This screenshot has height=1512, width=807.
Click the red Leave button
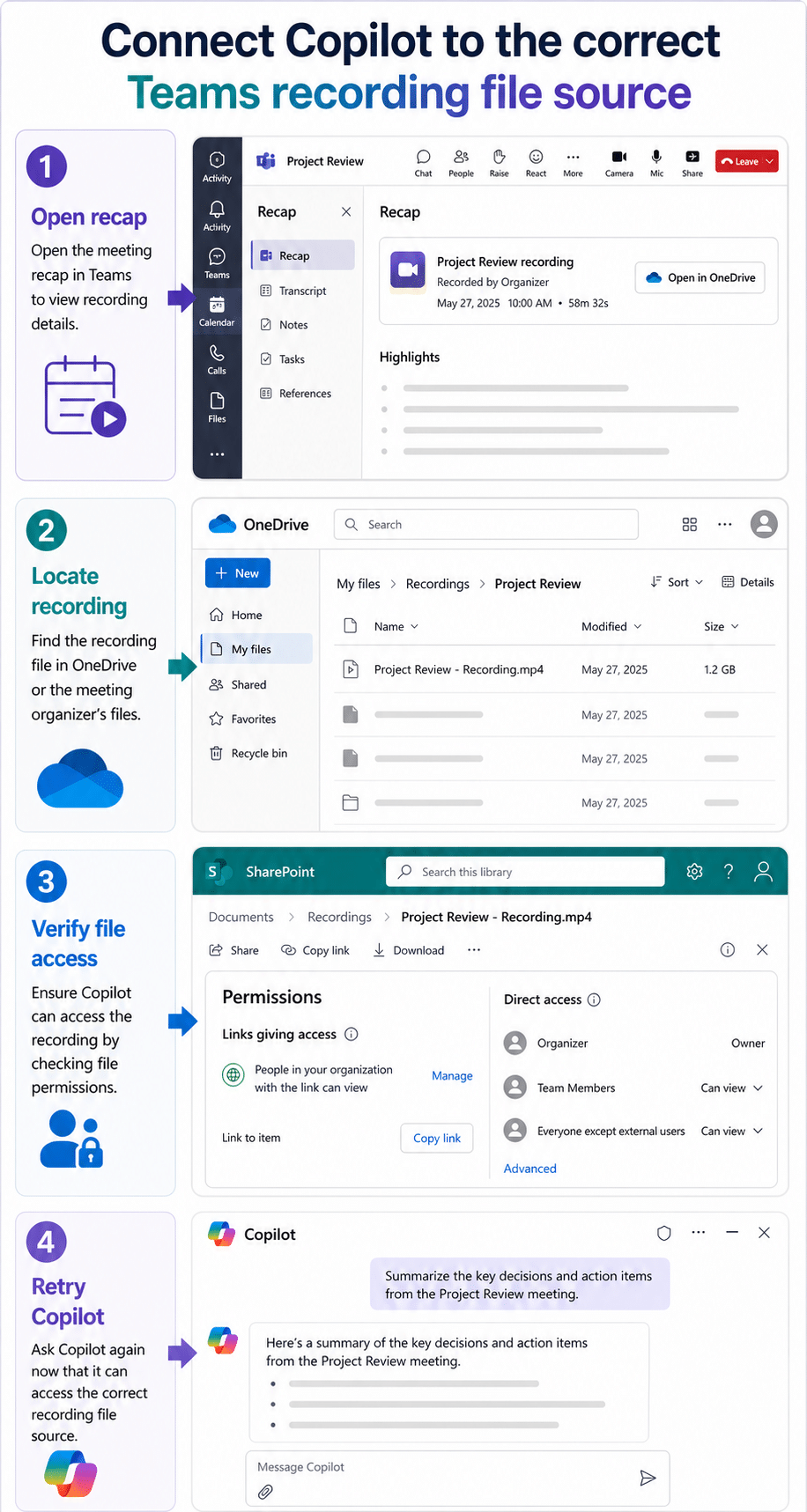(x=746, y=161)
